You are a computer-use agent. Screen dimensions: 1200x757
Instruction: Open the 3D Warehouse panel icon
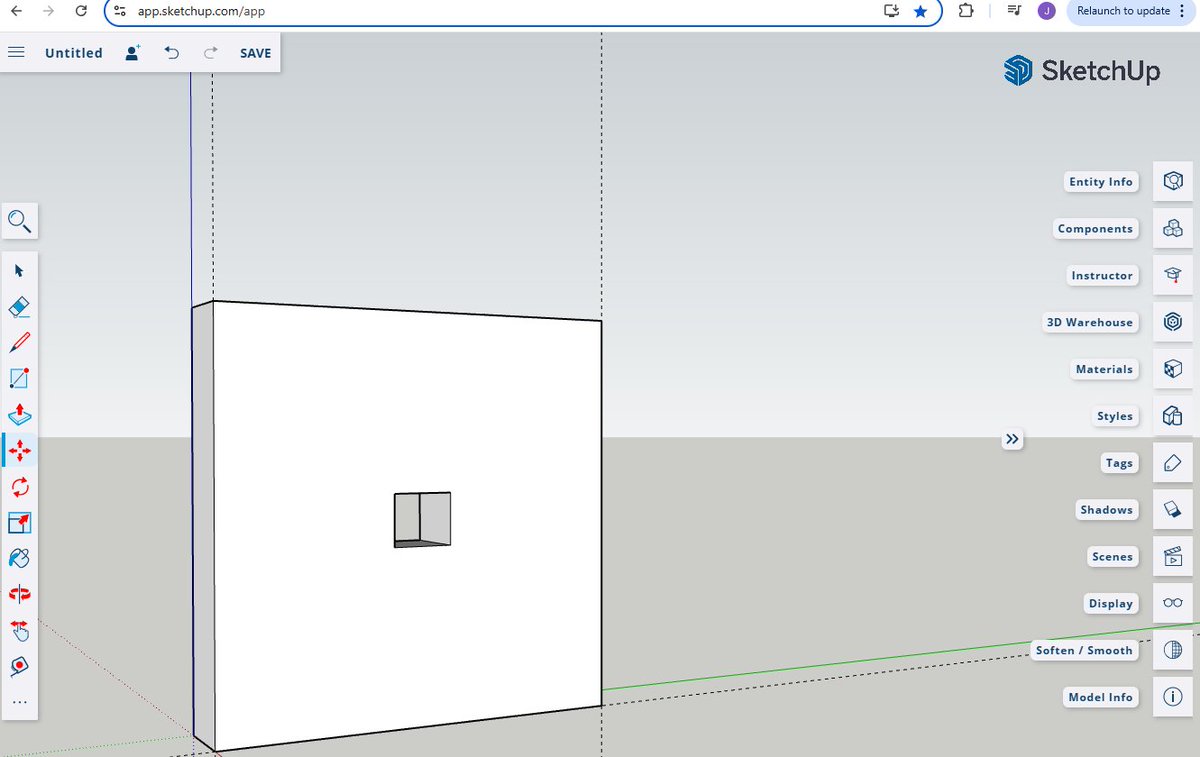click(1173, 322)
